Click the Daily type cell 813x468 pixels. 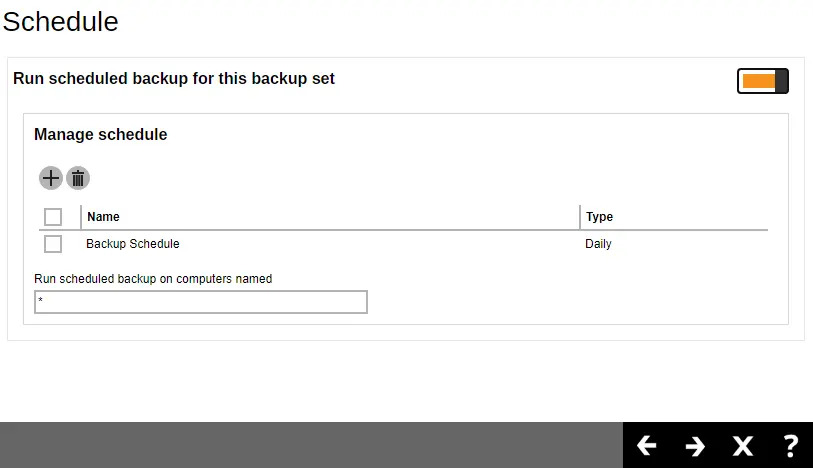(598, 244)
